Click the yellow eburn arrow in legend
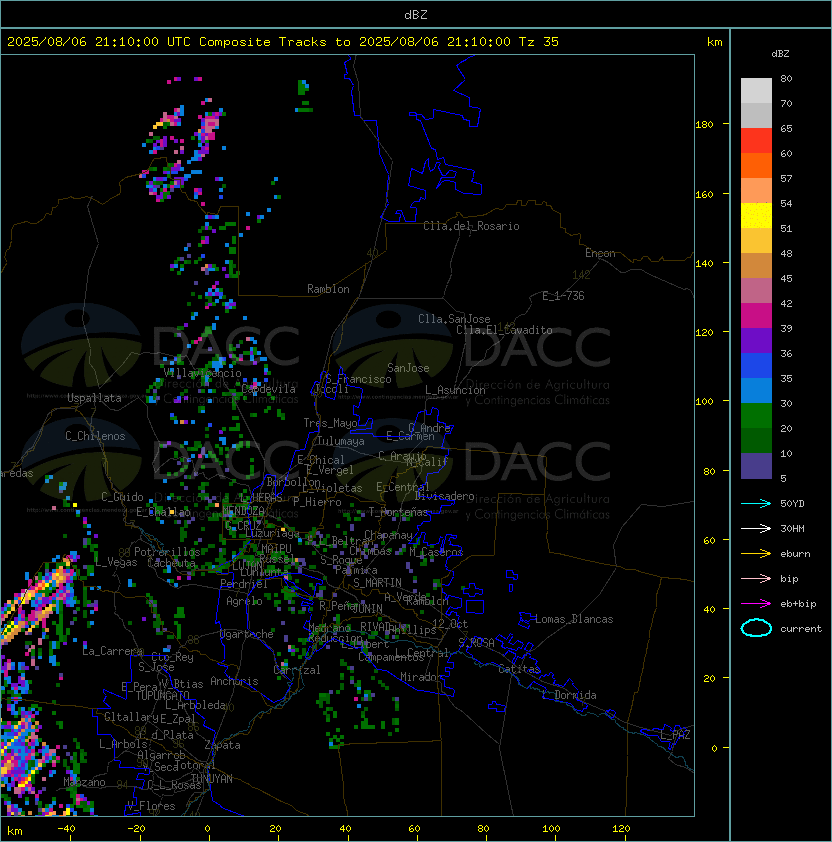The height and width of the screenshot is (842, 832). 756,554
